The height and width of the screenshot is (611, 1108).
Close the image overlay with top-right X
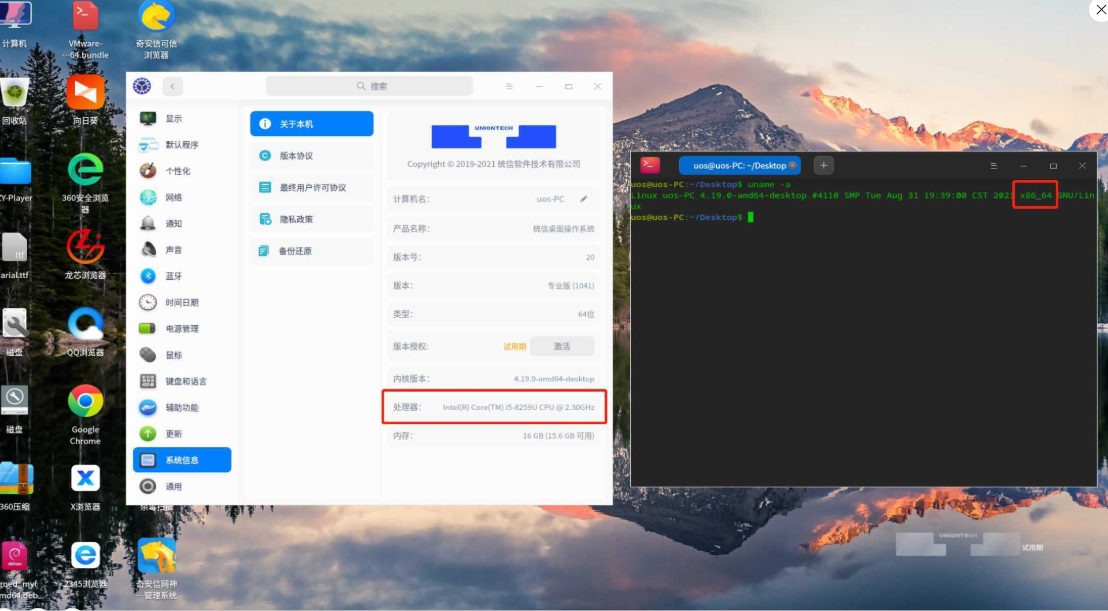pos(1100,11)
